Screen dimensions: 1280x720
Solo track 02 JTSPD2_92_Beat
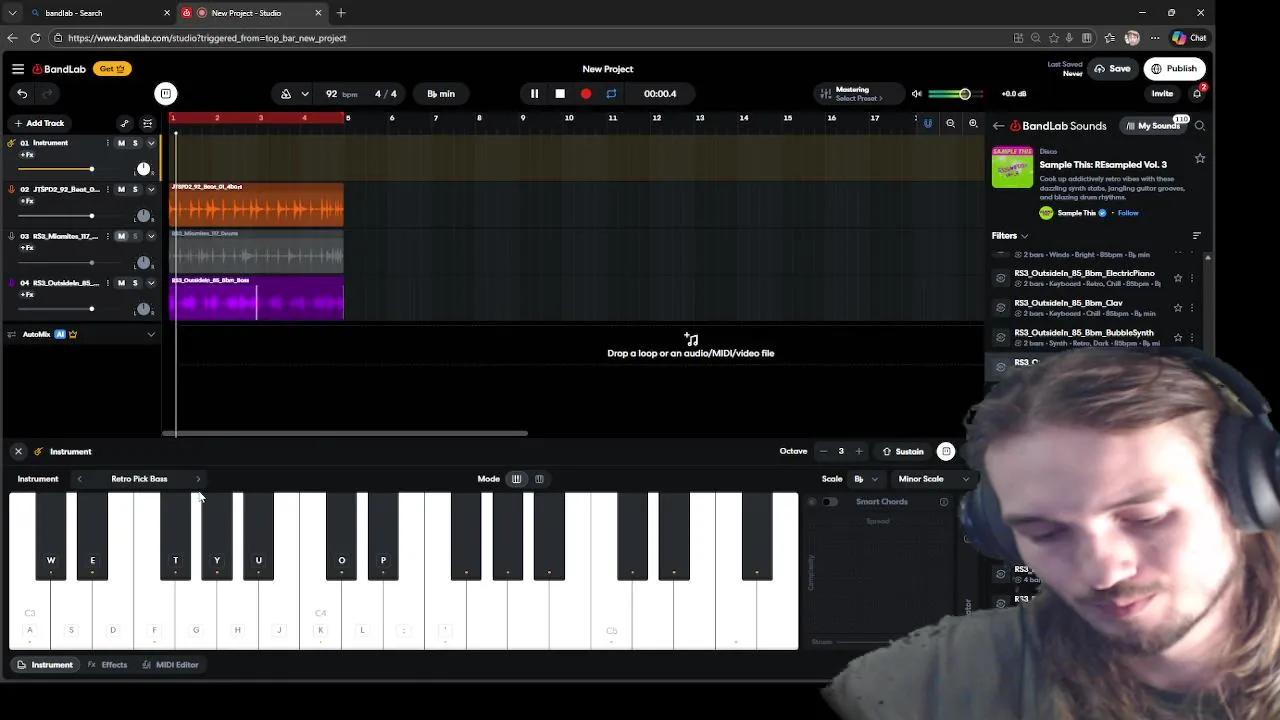(135, 190)
